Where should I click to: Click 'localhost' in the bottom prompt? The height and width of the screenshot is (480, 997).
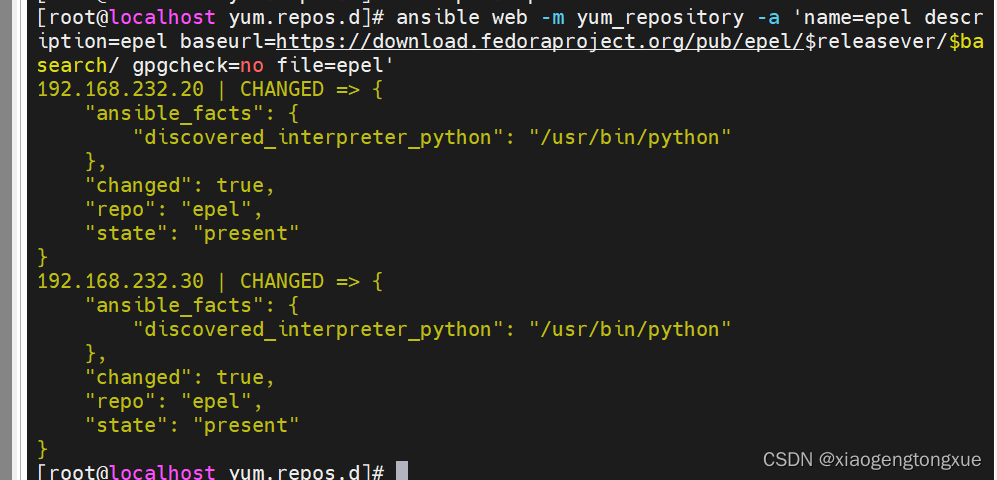pyautogui.click(x=162, y=472)
